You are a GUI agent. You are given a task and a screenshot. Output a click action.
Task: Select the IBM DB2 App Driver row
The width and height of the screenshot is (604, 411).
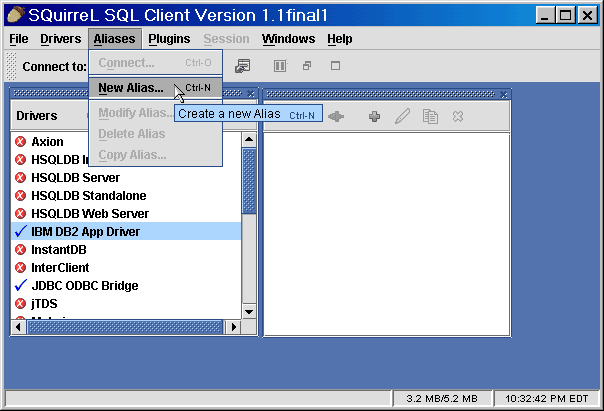pos(126,232)
